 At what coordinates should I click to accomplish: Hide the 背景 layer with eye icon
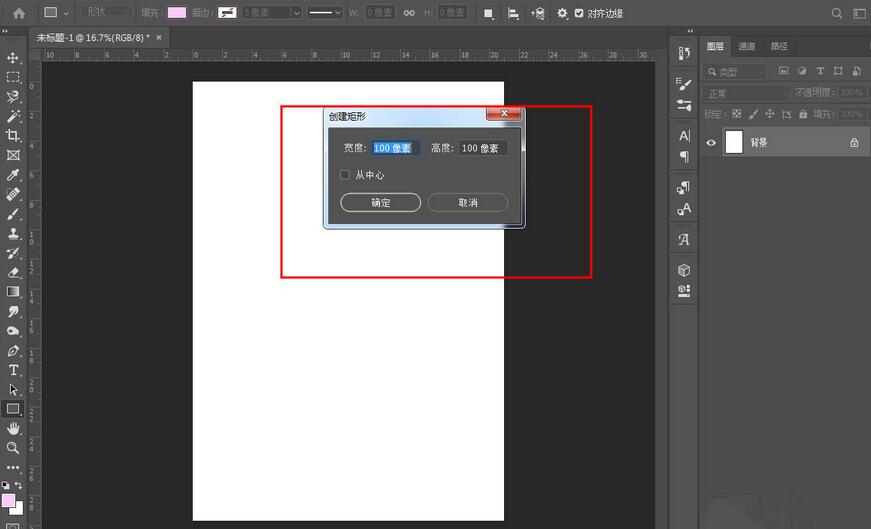tap(711, 143)
